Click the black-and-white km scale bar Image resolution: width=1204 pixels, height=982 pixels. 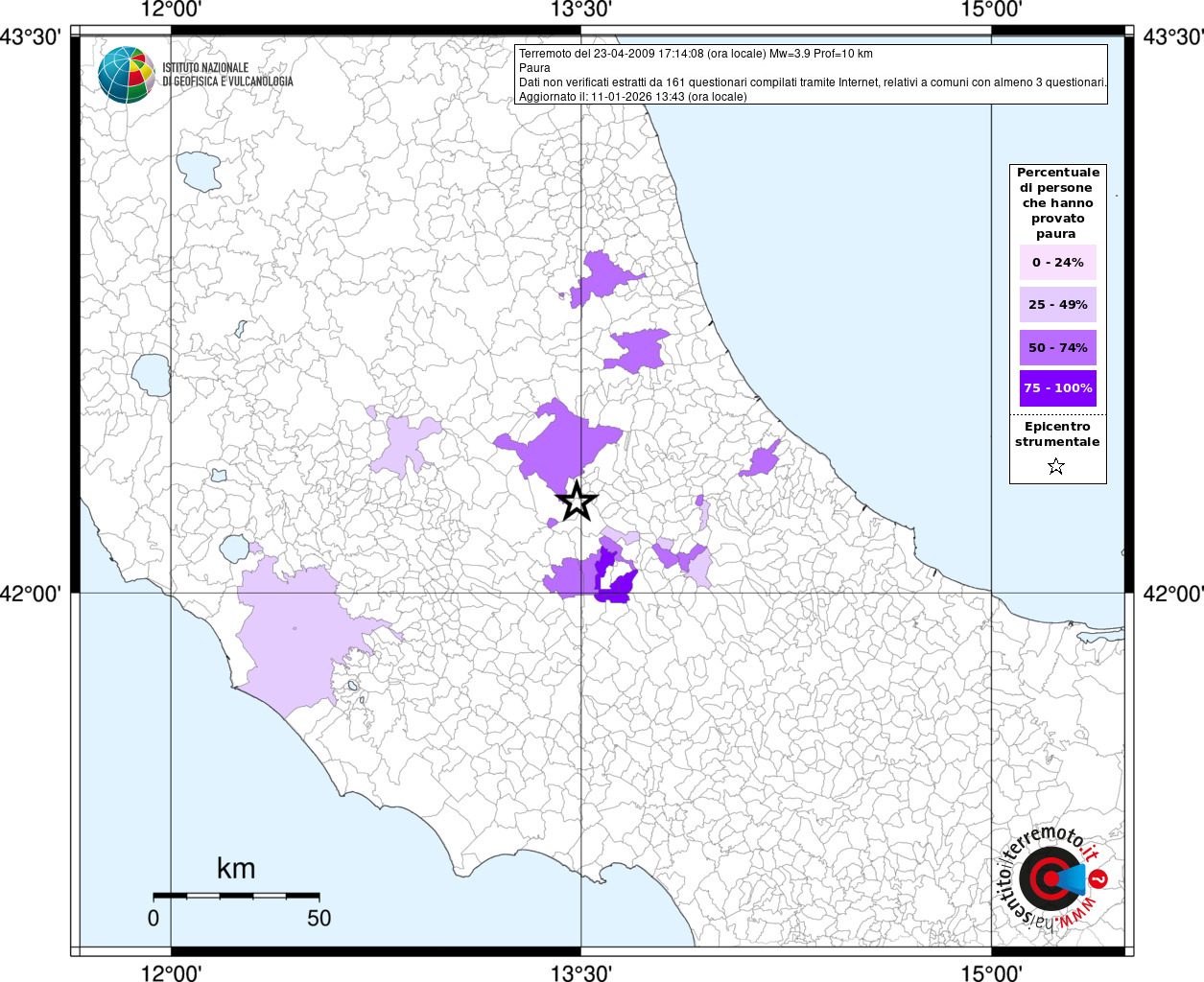(236, 896)
